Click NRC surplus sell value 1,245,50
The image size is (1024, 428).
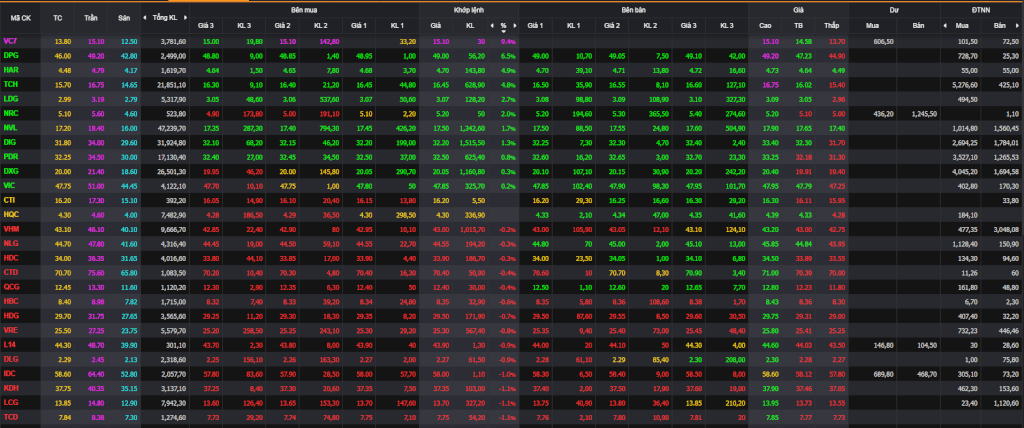click(x=924, y=113)
